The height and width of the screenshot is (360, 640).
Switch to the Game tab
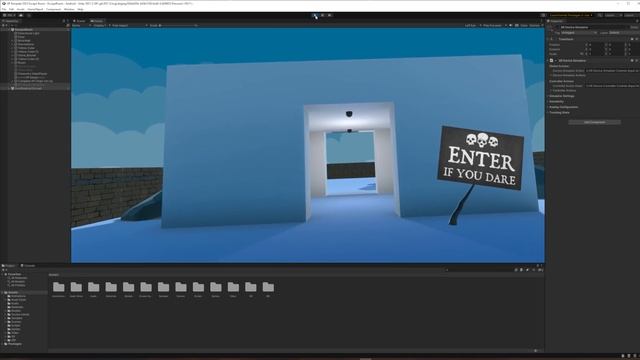pyautogui.click(x=97, y=21)
